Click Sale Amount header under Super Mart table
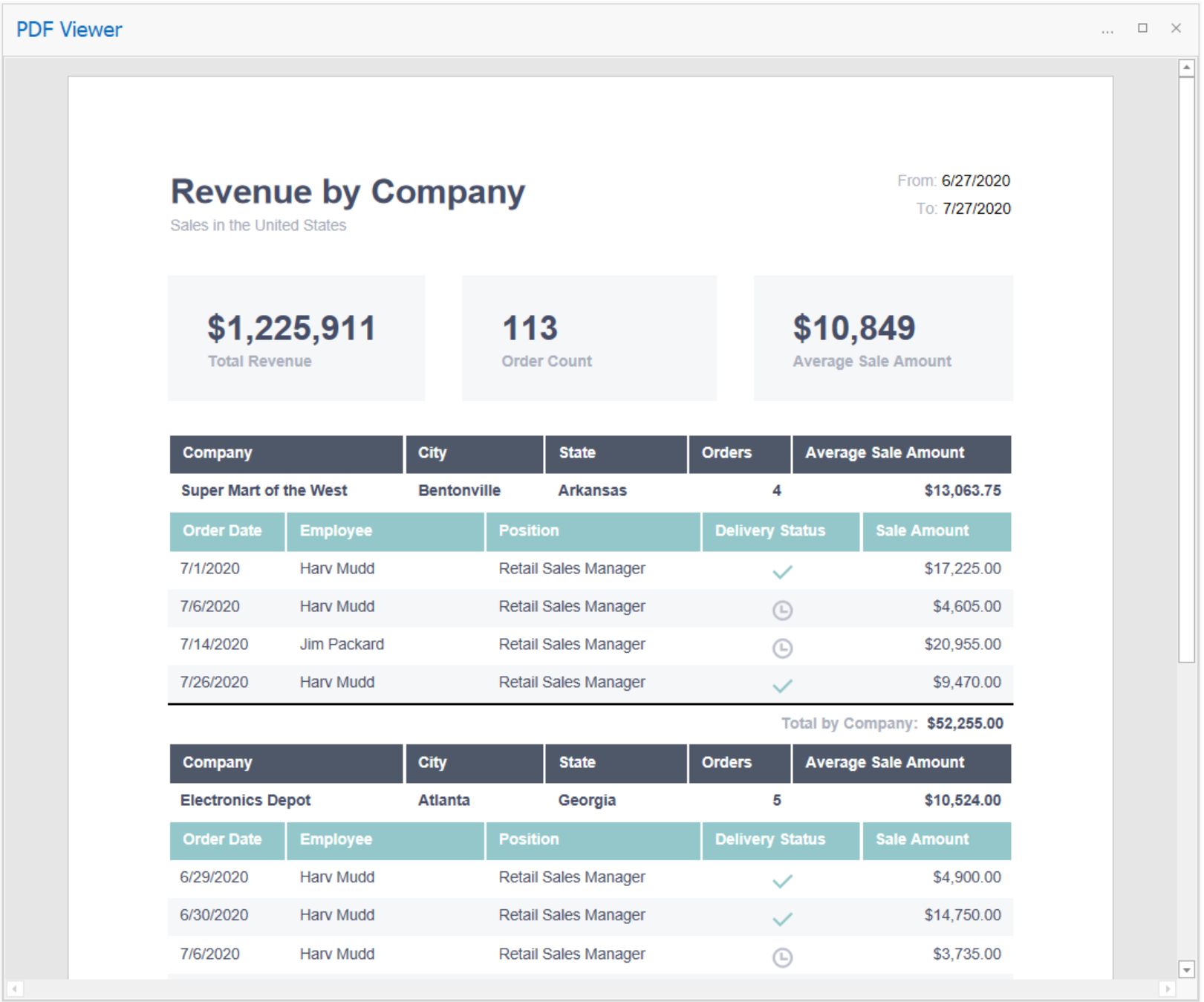The image size is (1204, 1002). click(x=937, y=531)
